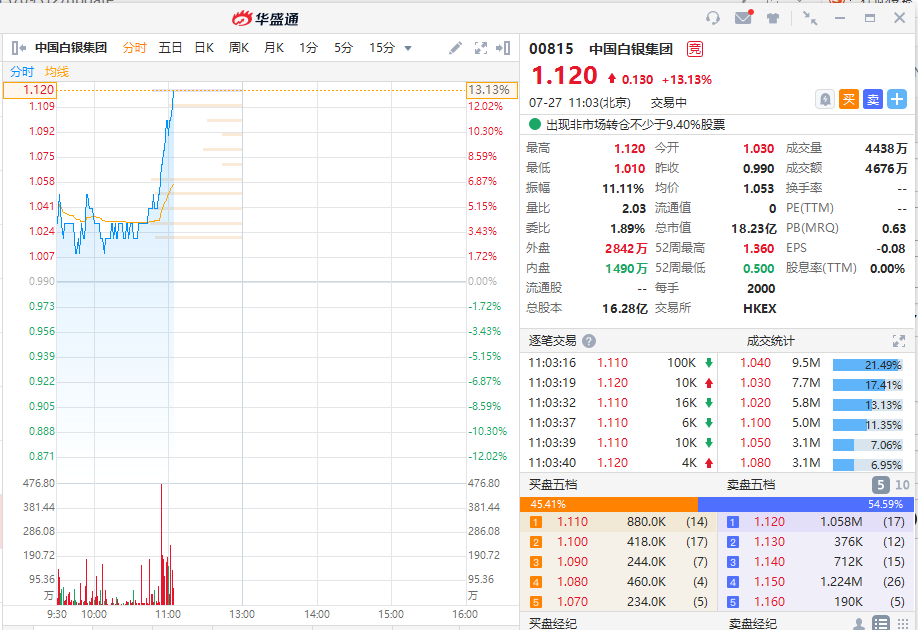Open help icon next to 逐笔交易
The image size is (918, 630).
(590, 341)
